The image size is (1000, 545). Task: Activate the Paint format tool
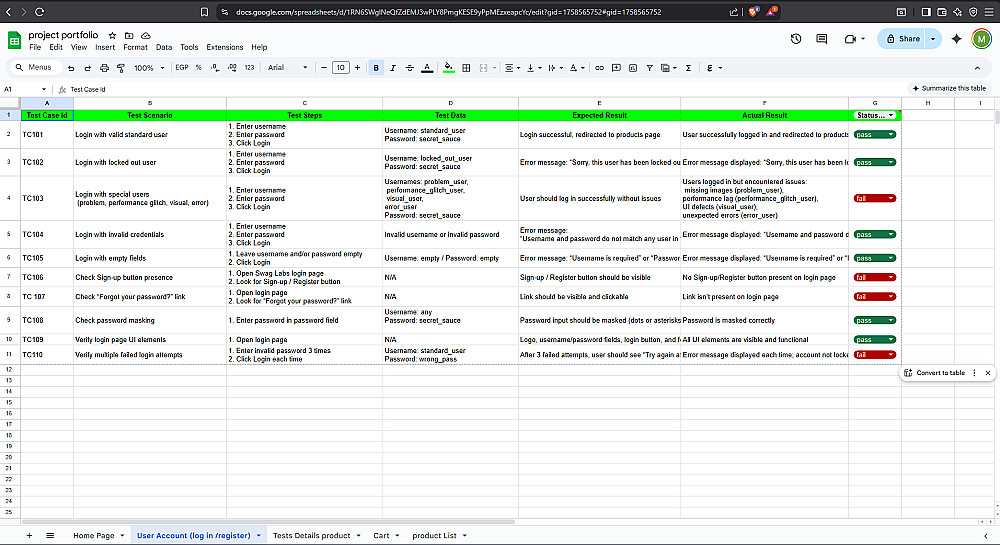[121, 68]
